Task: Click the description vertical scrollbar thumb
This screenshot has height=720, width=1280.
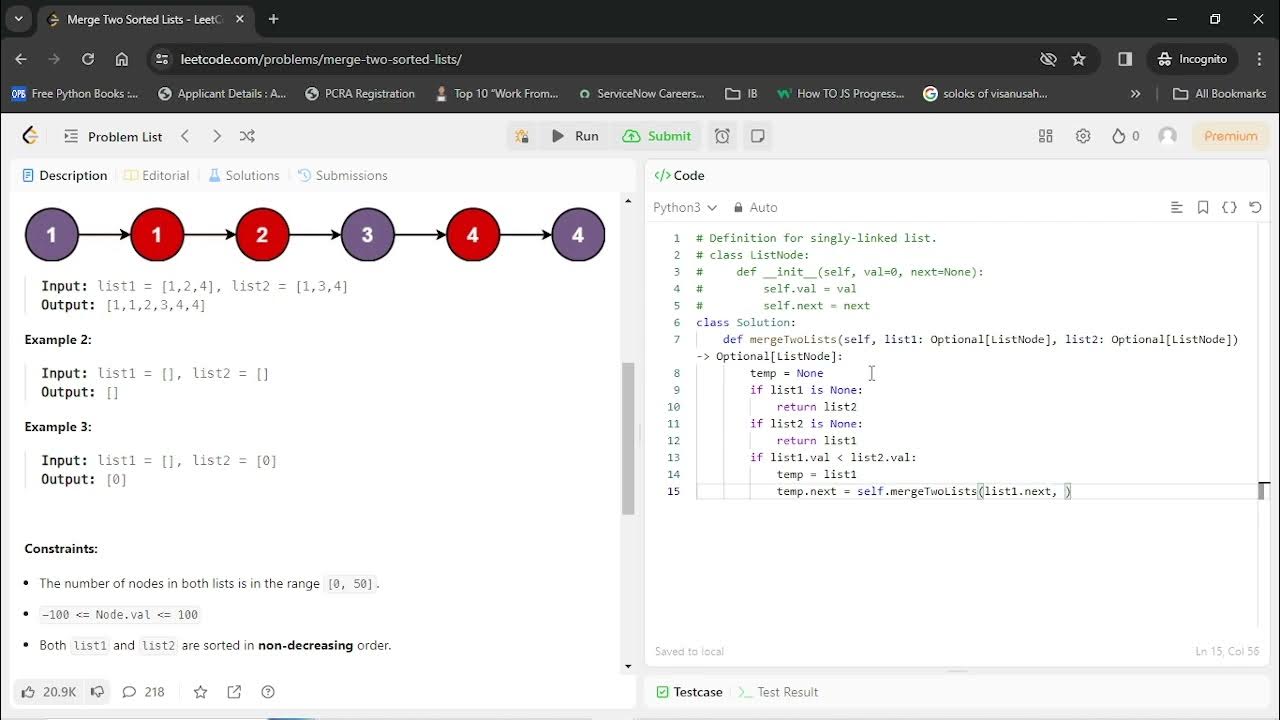Action: click(x=628, y=438)
